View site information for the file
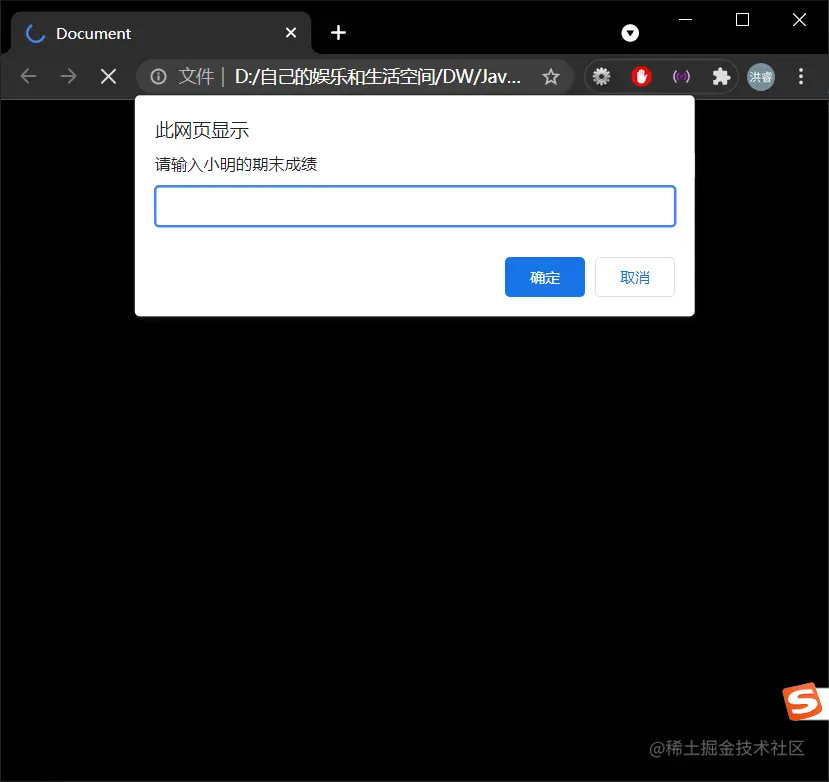 158,77
